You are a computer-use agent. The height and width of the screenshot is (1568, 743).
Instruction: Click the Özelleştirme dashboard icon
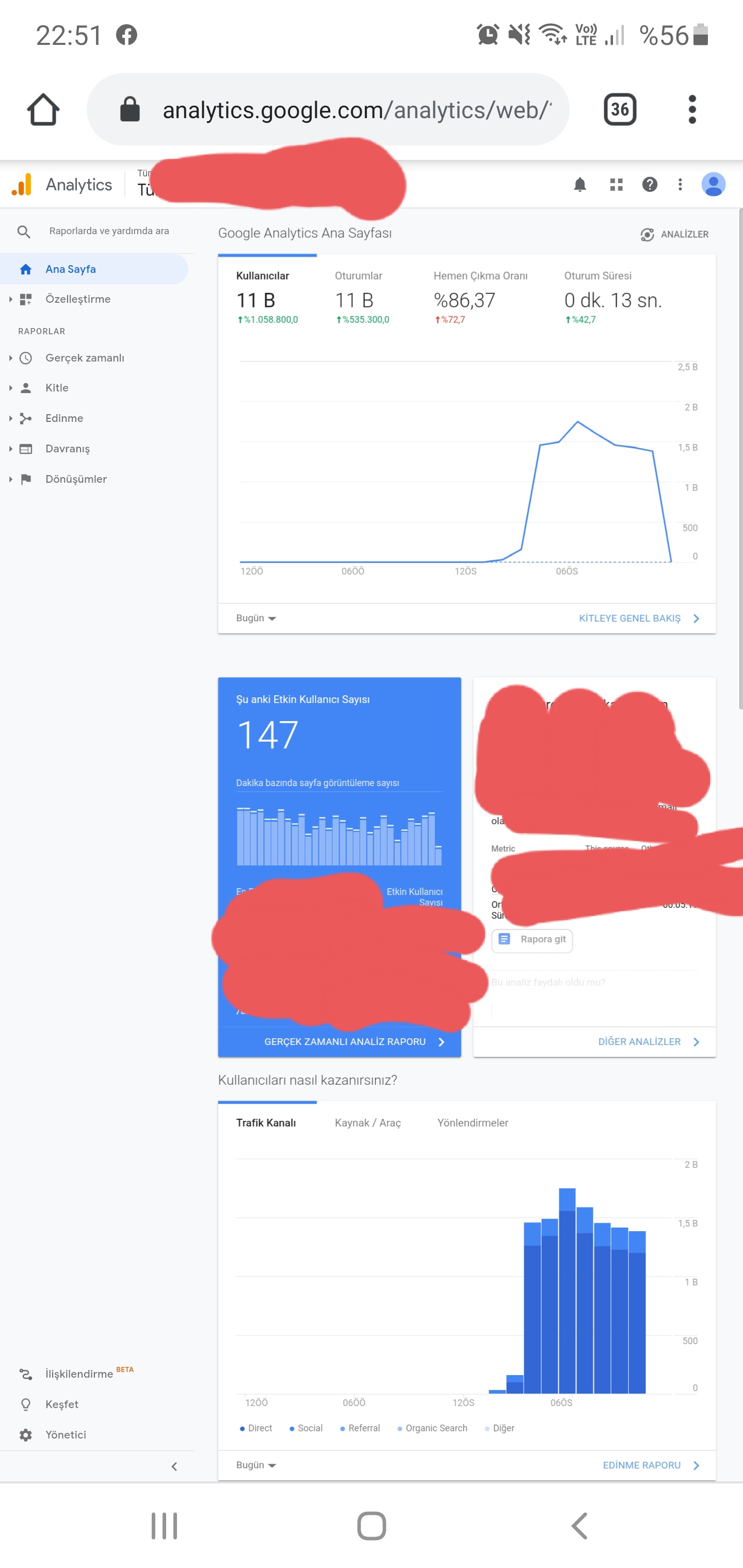(26, 299)
